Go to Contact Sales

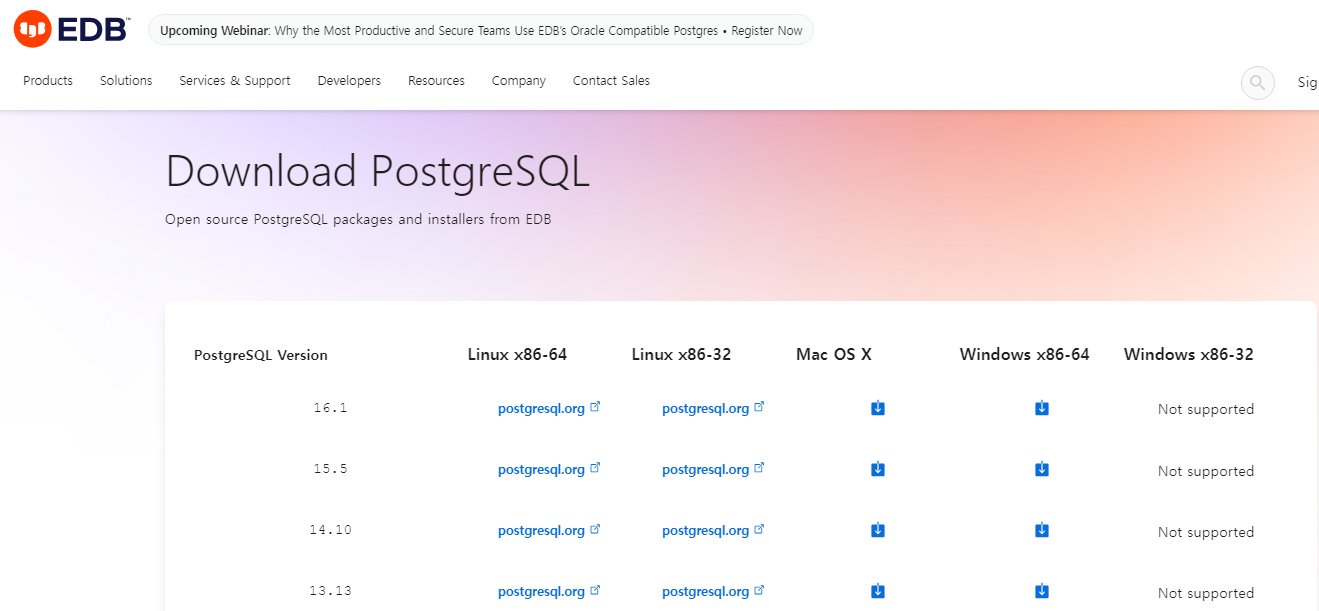611,81
